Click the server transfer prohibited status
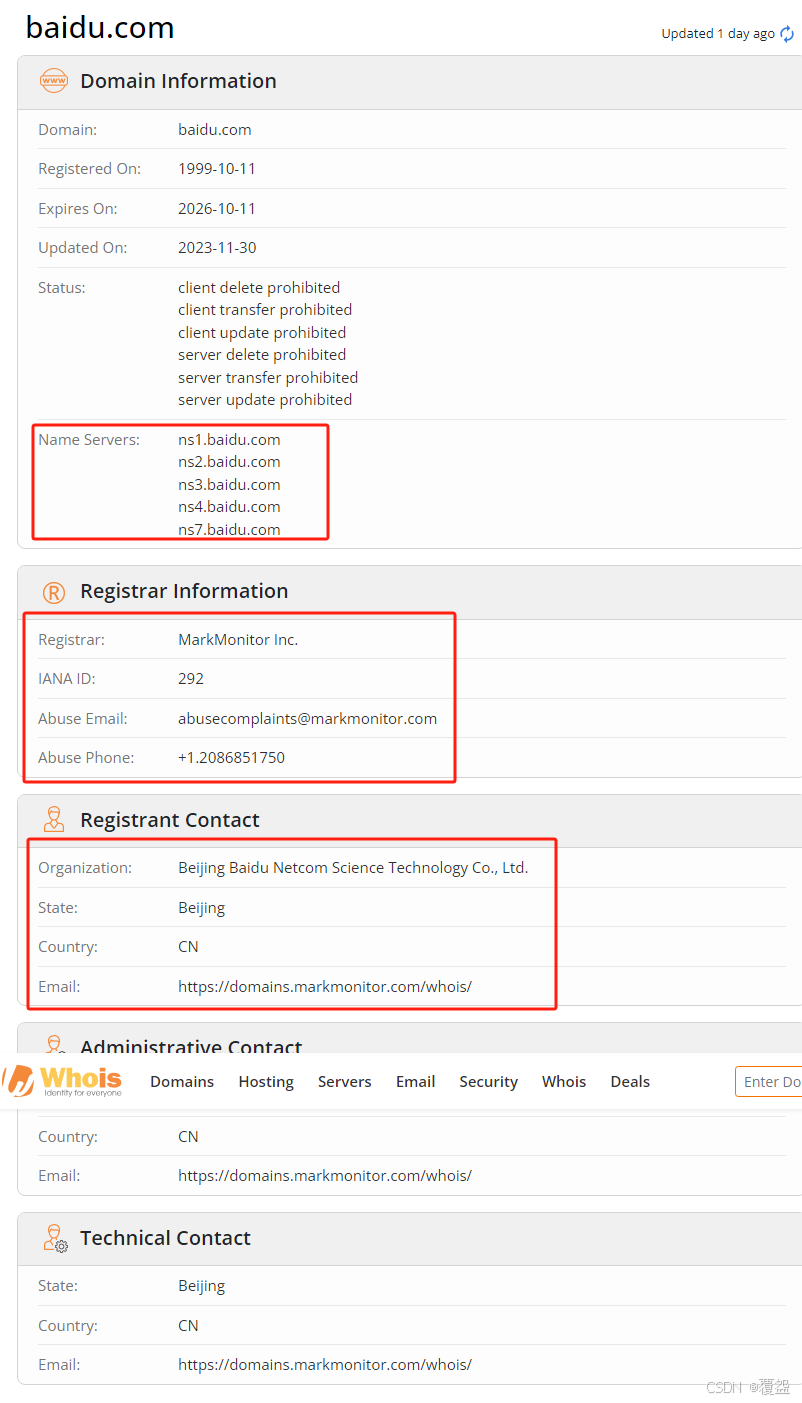Viewport: 802px width, 1403px height. [x=268, y=378]
